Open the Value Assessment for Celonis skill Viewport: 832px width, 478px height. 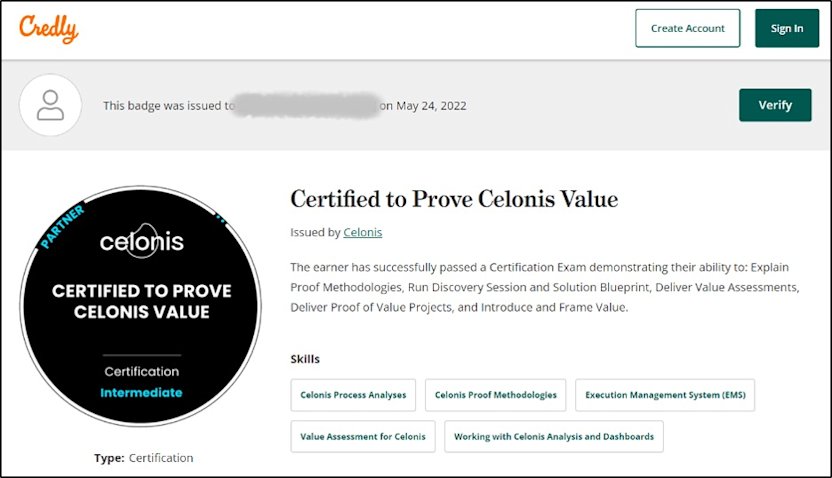click(x=363, y=437)
